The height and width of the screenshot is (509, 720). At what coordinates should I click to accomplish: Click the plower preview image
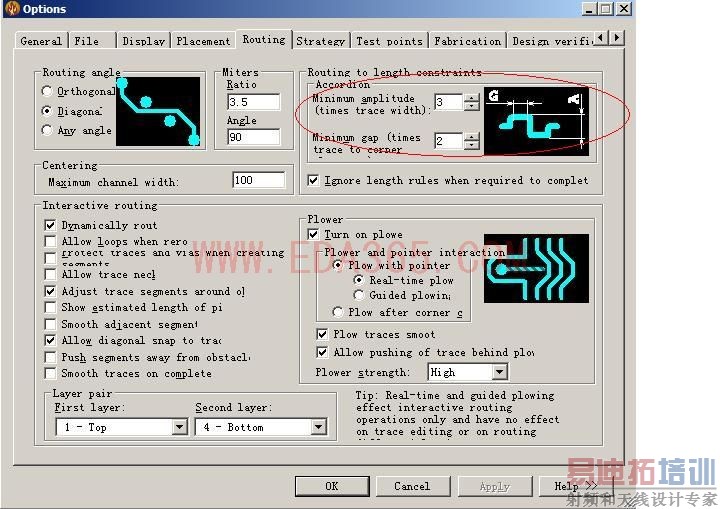tap(536, 268)
